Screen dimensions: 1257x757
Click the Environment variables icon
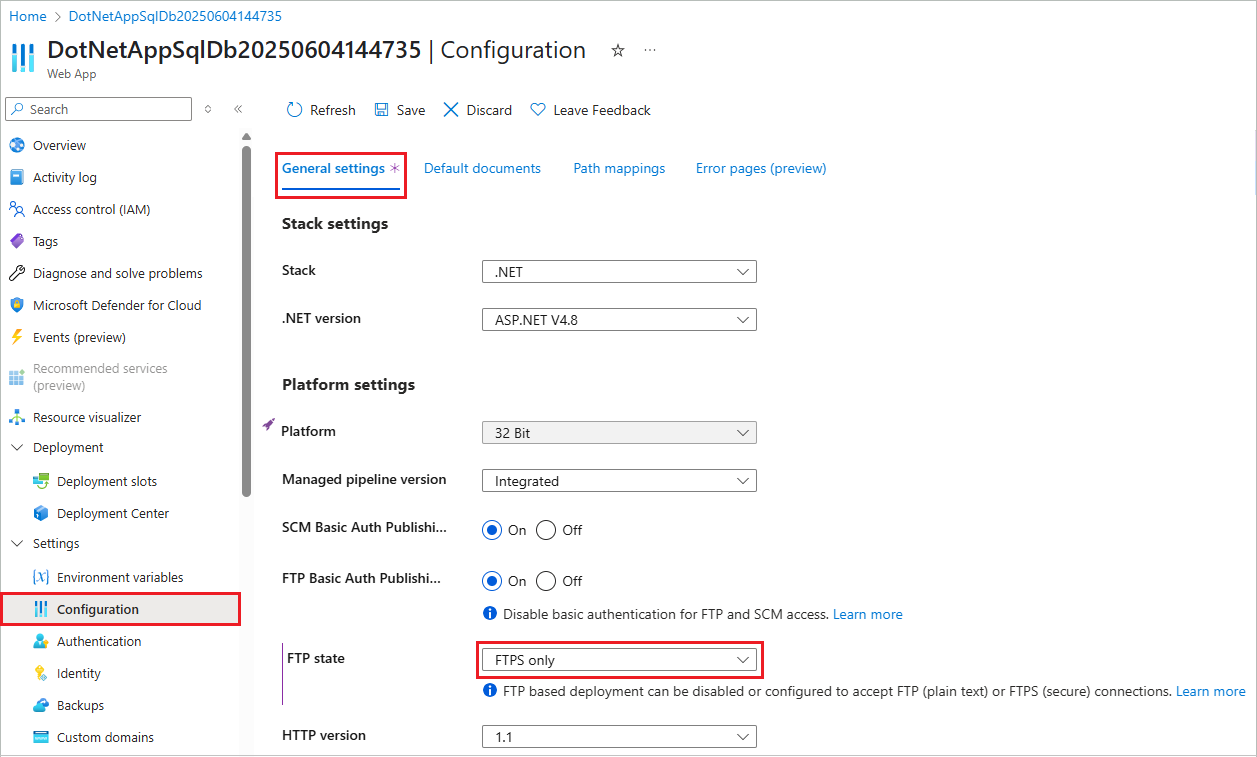click(x=41, y=577)
